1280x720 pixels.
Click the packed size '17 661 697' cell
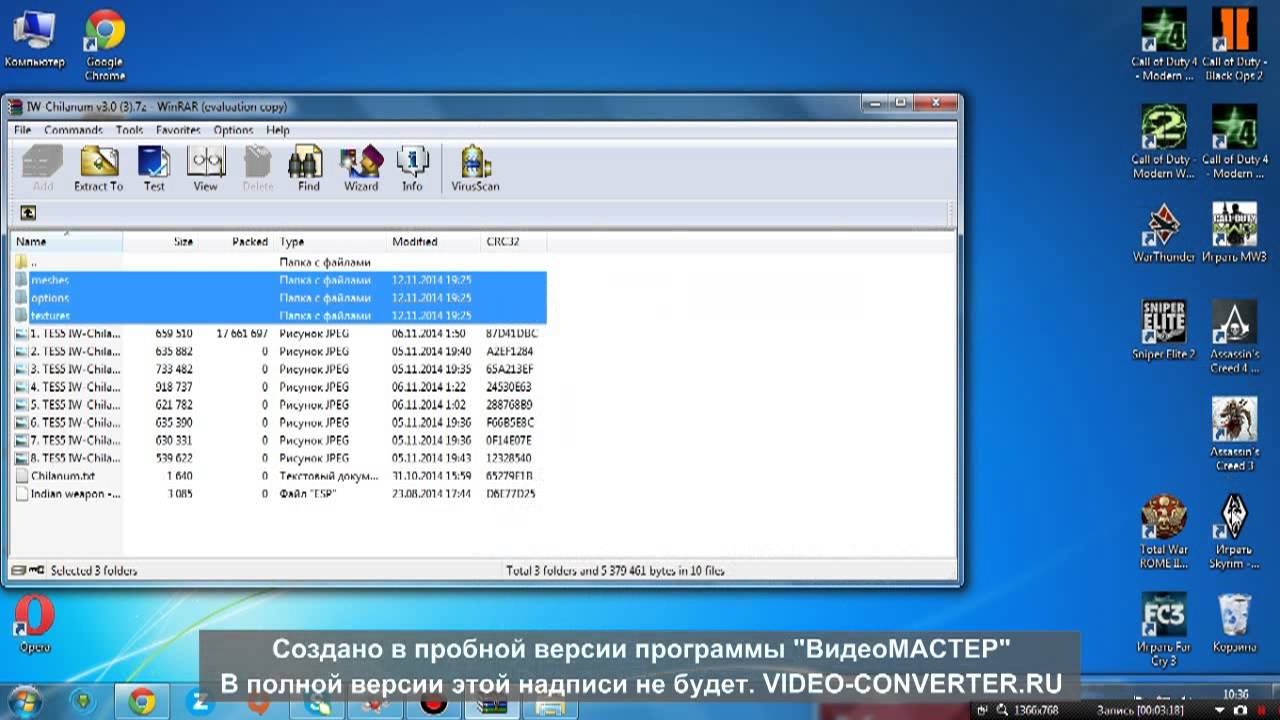click(242, 333)
